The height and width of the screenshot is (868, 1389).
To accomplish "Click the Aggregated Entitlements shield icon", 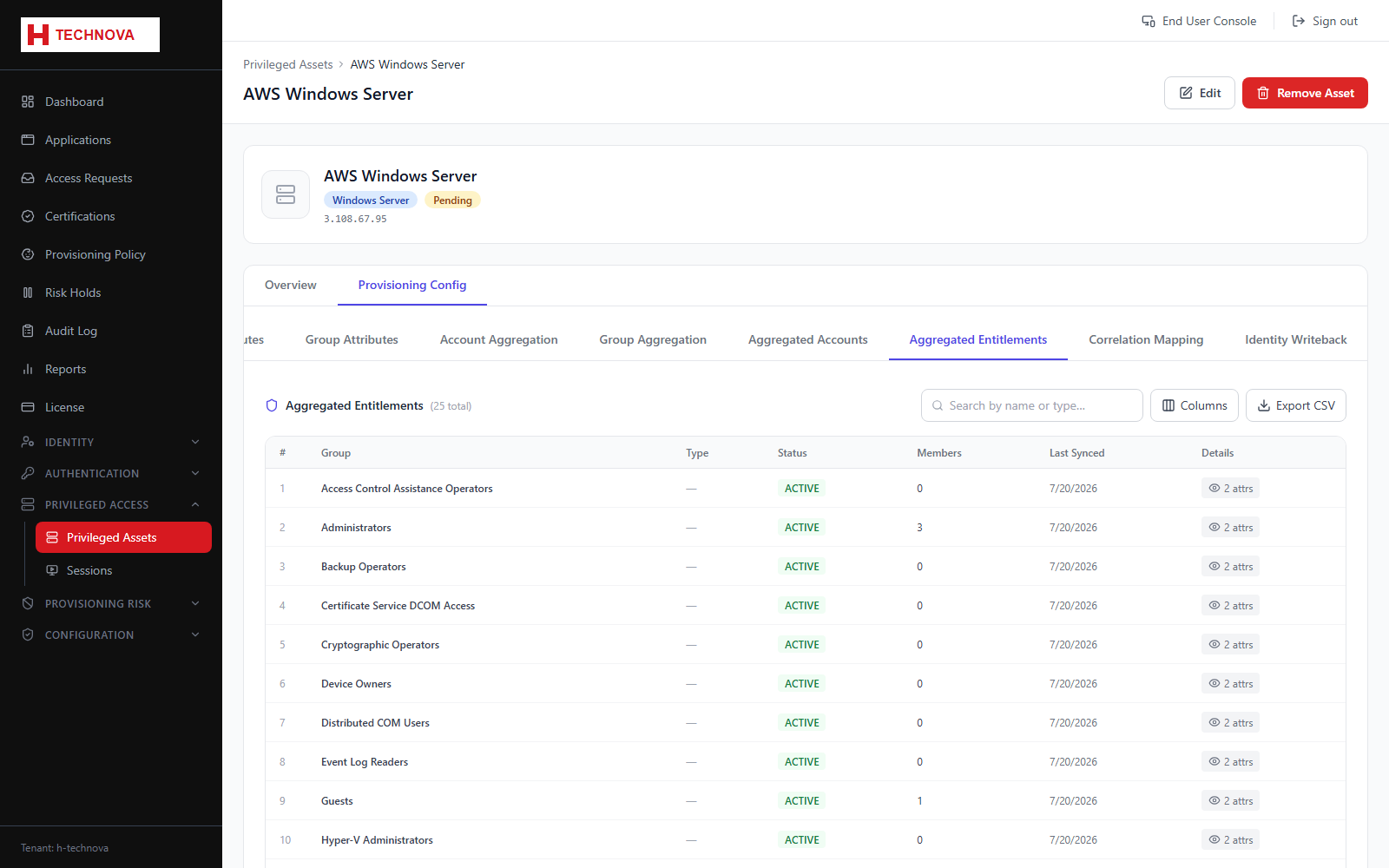I will click(x=272, y=405).
